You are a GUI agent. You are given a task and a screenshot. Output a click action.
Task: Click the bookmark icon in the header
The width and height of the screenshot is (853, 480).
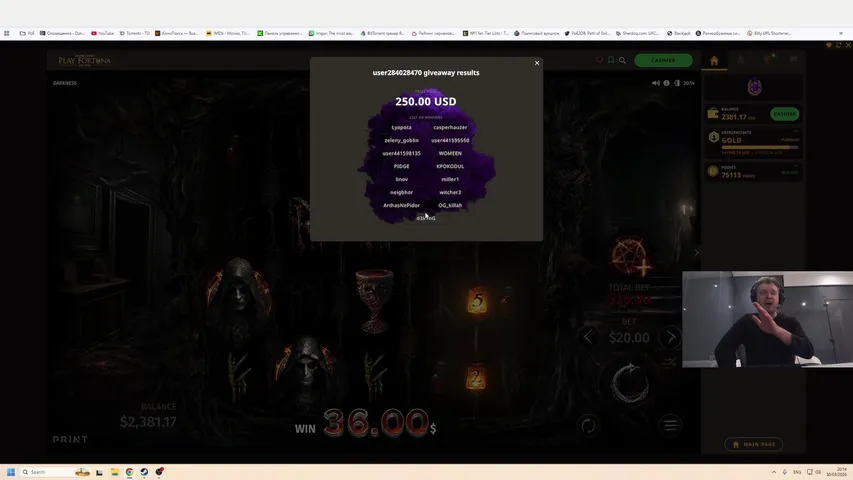coord(611,60)
